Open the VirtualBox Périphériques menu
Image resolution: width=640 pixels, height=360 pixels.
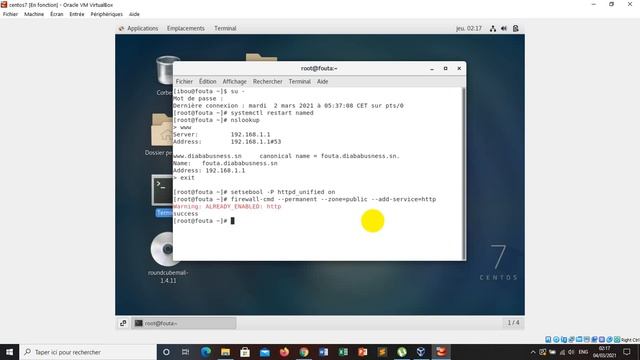tap(107, 14)
